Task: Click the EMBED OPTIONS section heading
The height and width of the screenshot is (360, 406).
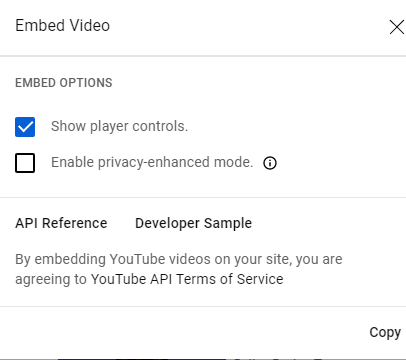Action: [x=64, y=83]
